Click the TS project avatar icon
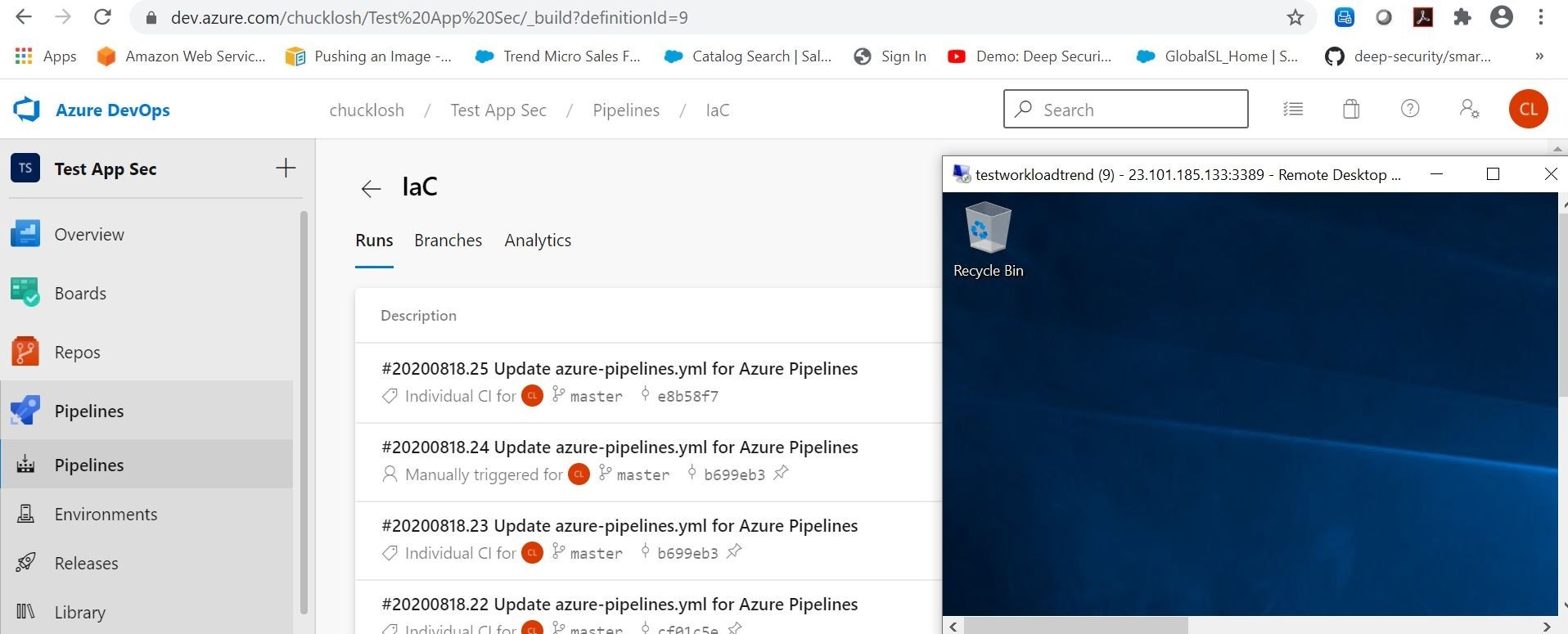The height and width of the screenshot is (634, 1568). (x=25, y=169)
